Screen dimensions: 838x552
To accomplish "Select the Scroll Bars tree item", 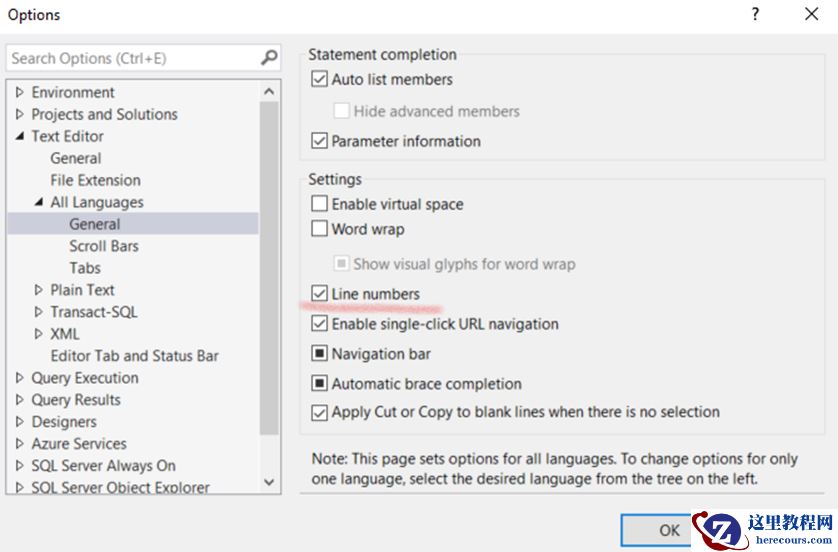I will click(104, 246).
